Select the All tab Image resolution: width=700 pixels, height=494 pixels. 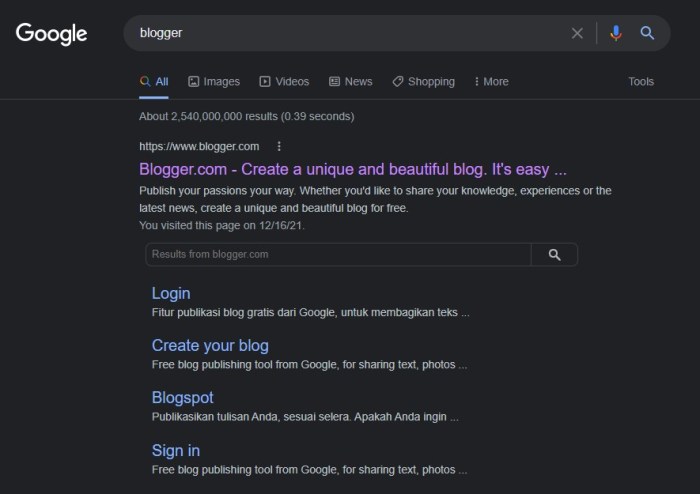tap(154, 82)
